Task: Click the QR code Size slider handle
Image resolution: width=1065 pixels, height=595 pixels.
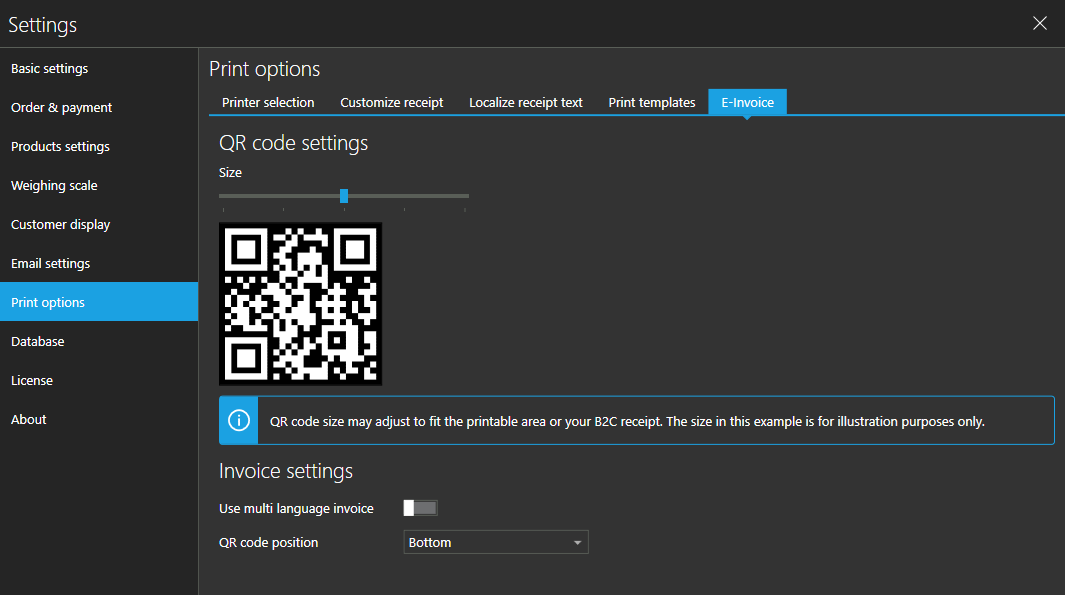Action: point(344,196)
